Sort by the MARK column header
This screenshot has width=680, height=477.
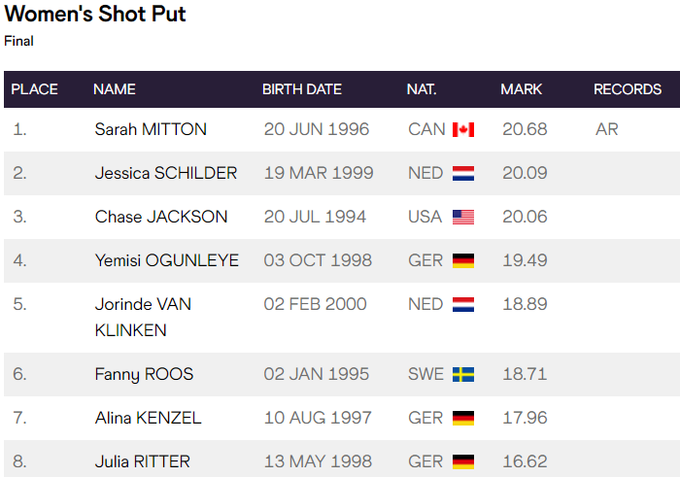(521, 89)
